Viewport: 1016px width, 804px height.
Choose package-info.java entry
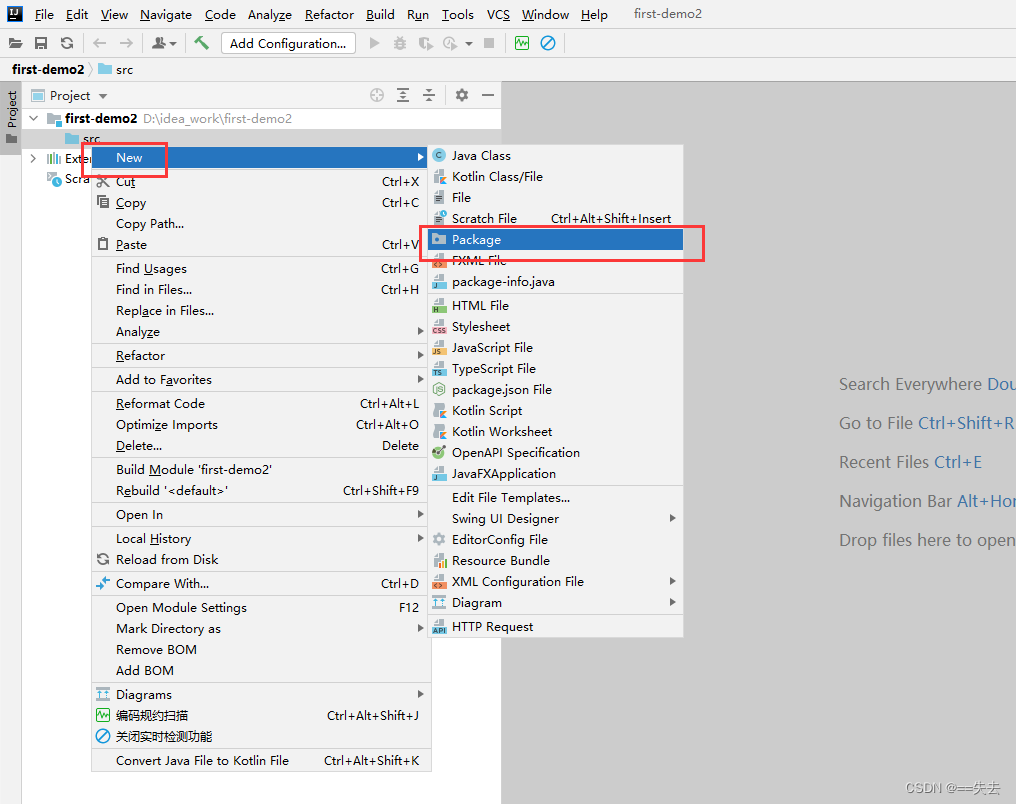pos(555,281)
